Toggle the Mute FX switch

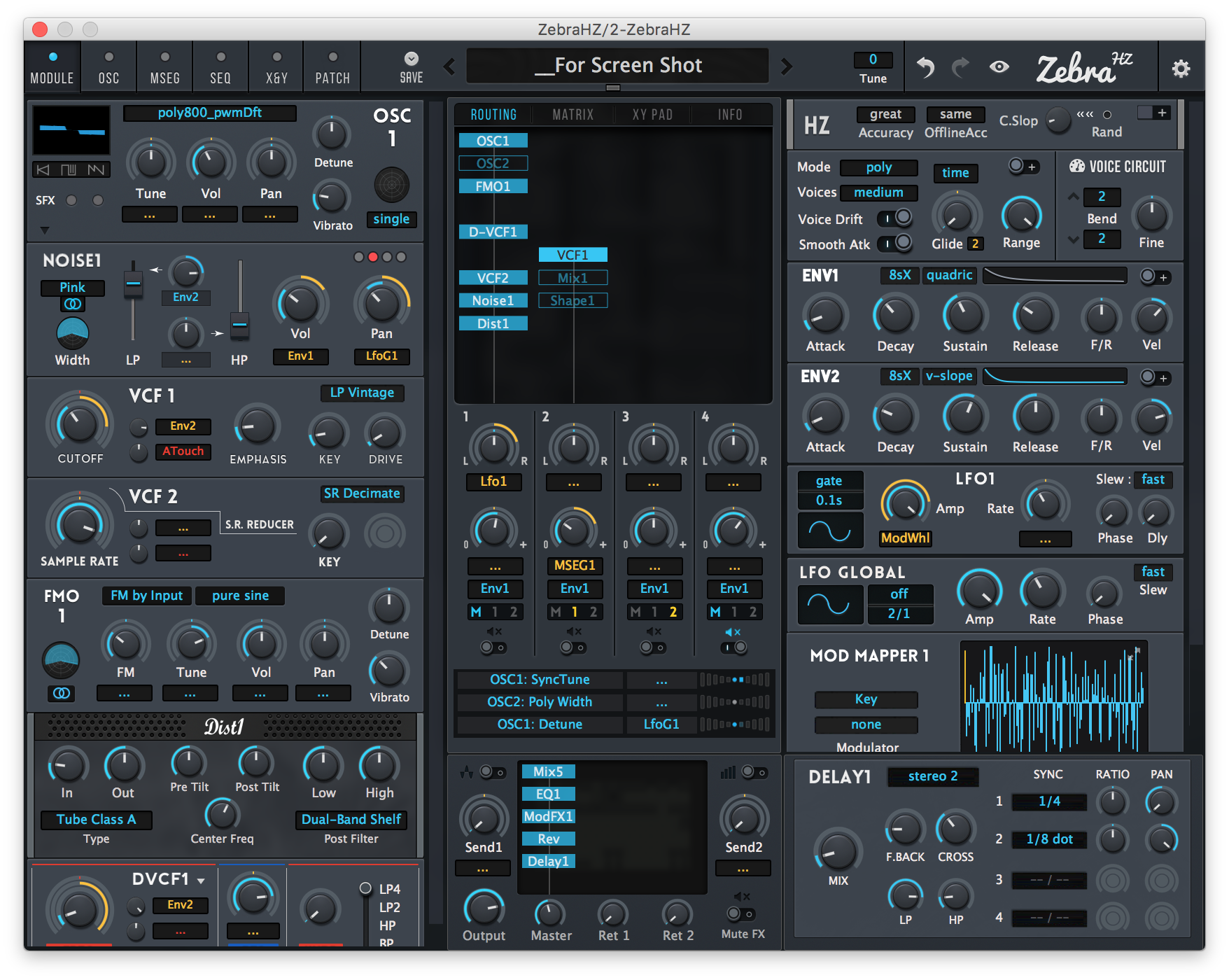click(740, 914)
